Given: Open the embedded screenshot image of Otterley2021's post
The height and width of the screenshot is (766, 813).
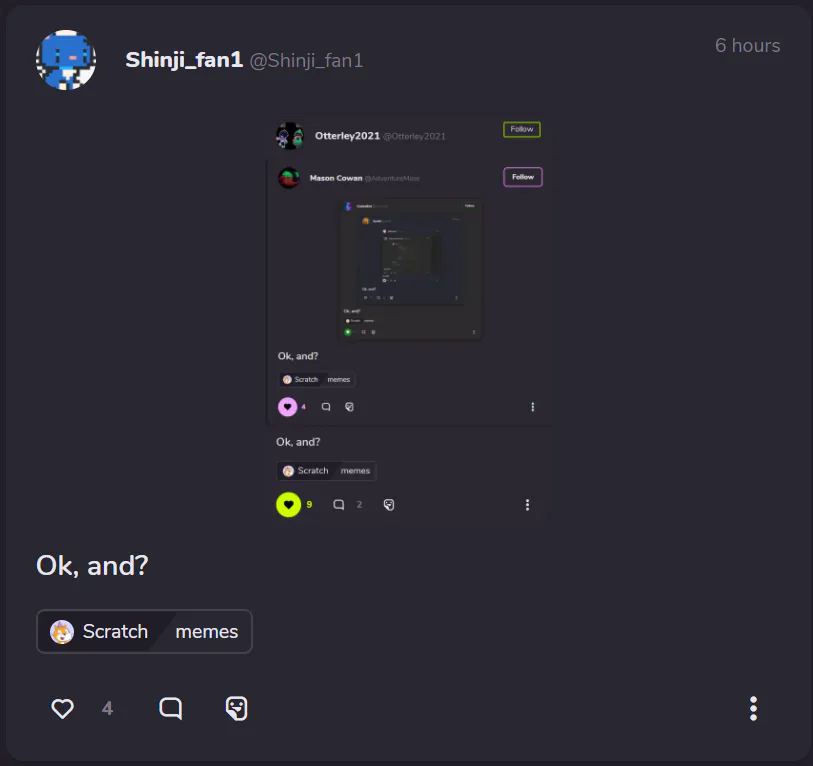Looking at the screenshot, I should (x=409, y=318).
